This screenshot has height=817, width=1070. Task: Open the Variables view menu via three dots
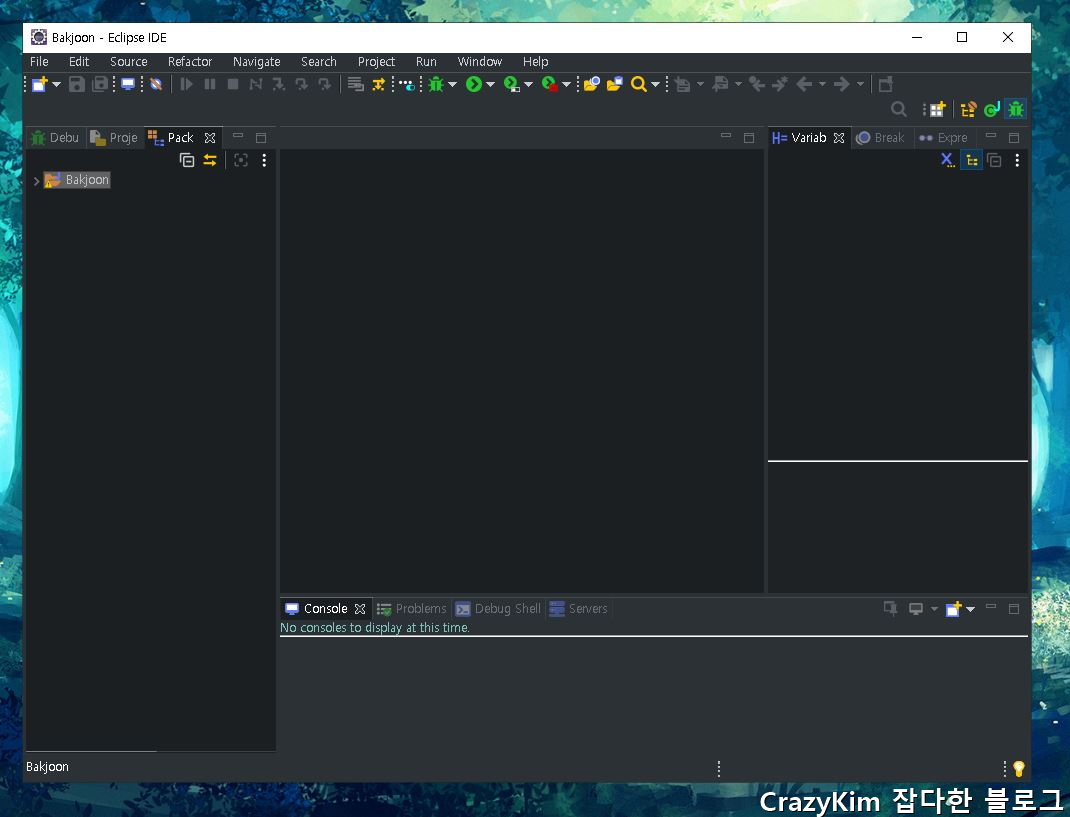(1017, 160)
